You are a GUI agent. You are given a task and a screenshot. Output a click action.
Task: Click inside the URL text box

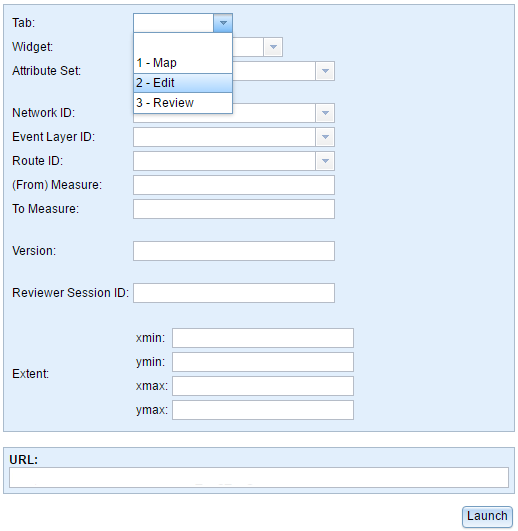coord(259,477)
